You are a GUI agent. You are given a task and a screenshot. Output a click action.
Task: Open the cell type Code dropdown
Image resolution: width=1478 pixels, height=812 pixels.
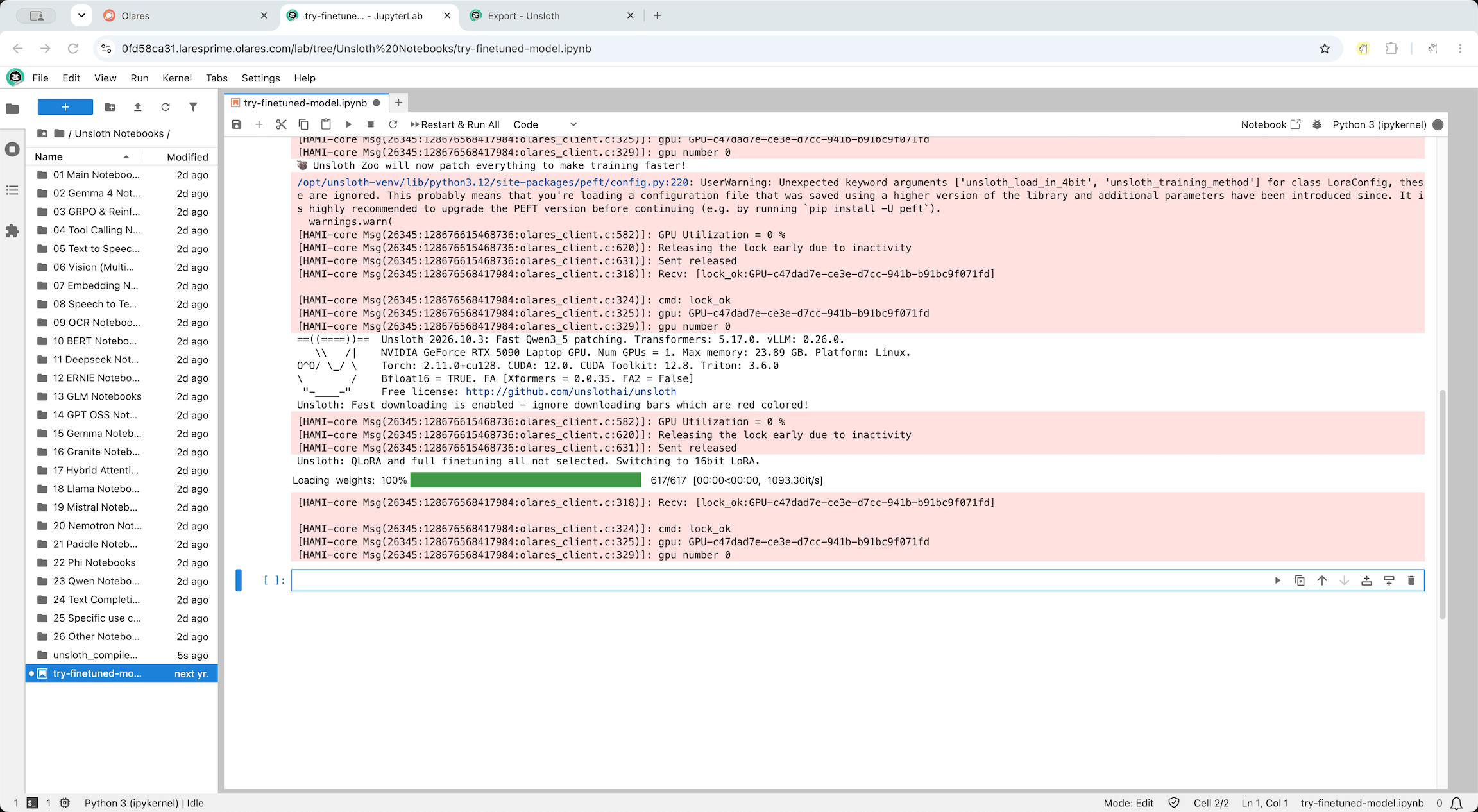pyautogui.click(x=545, y=124)
